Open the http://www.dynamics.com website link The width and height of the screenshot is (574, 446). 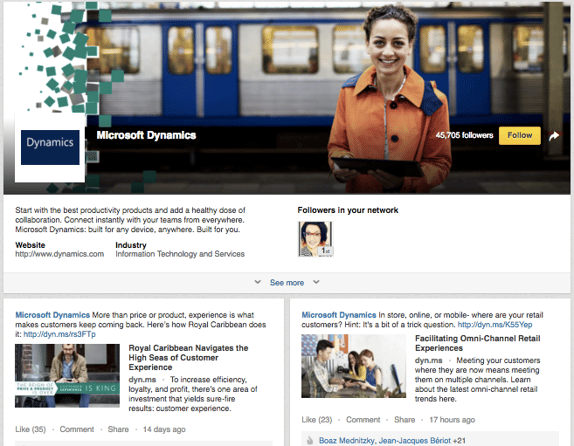coord(59,254)
